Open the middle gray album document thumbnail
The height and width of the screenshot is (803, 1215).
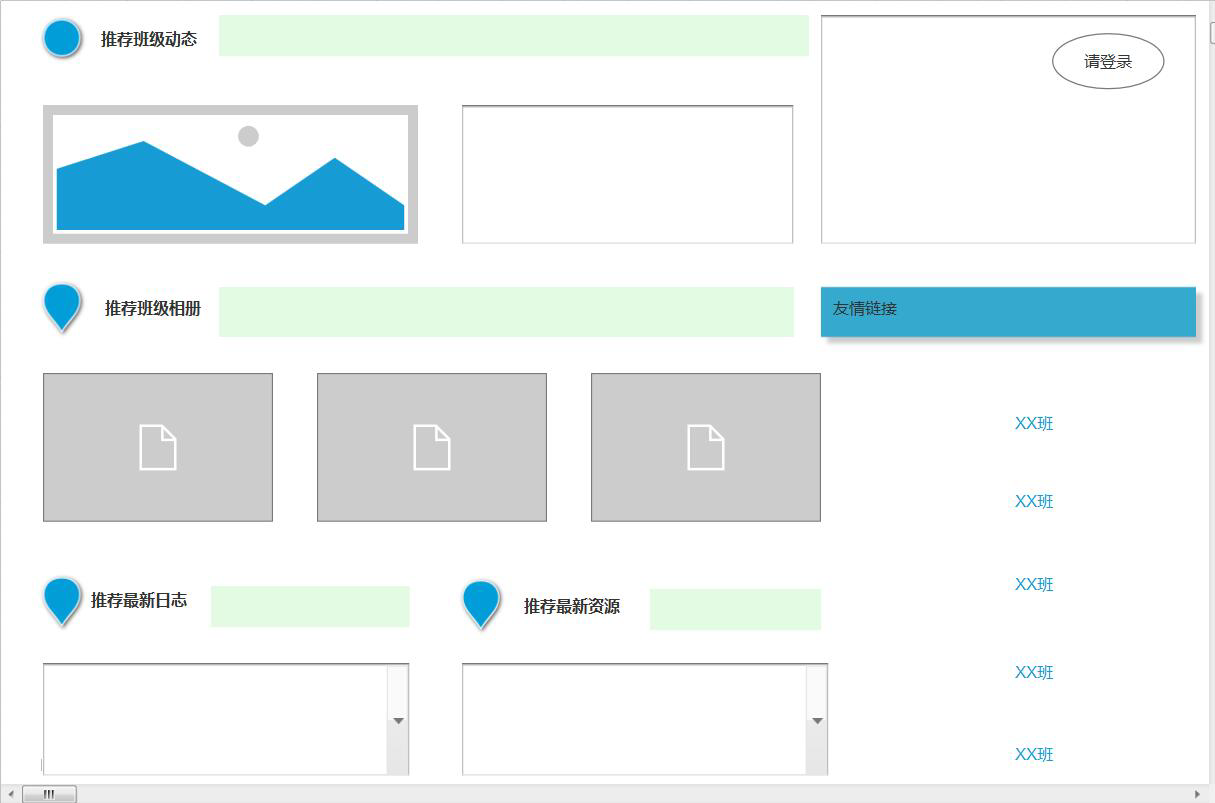point(432,447)
